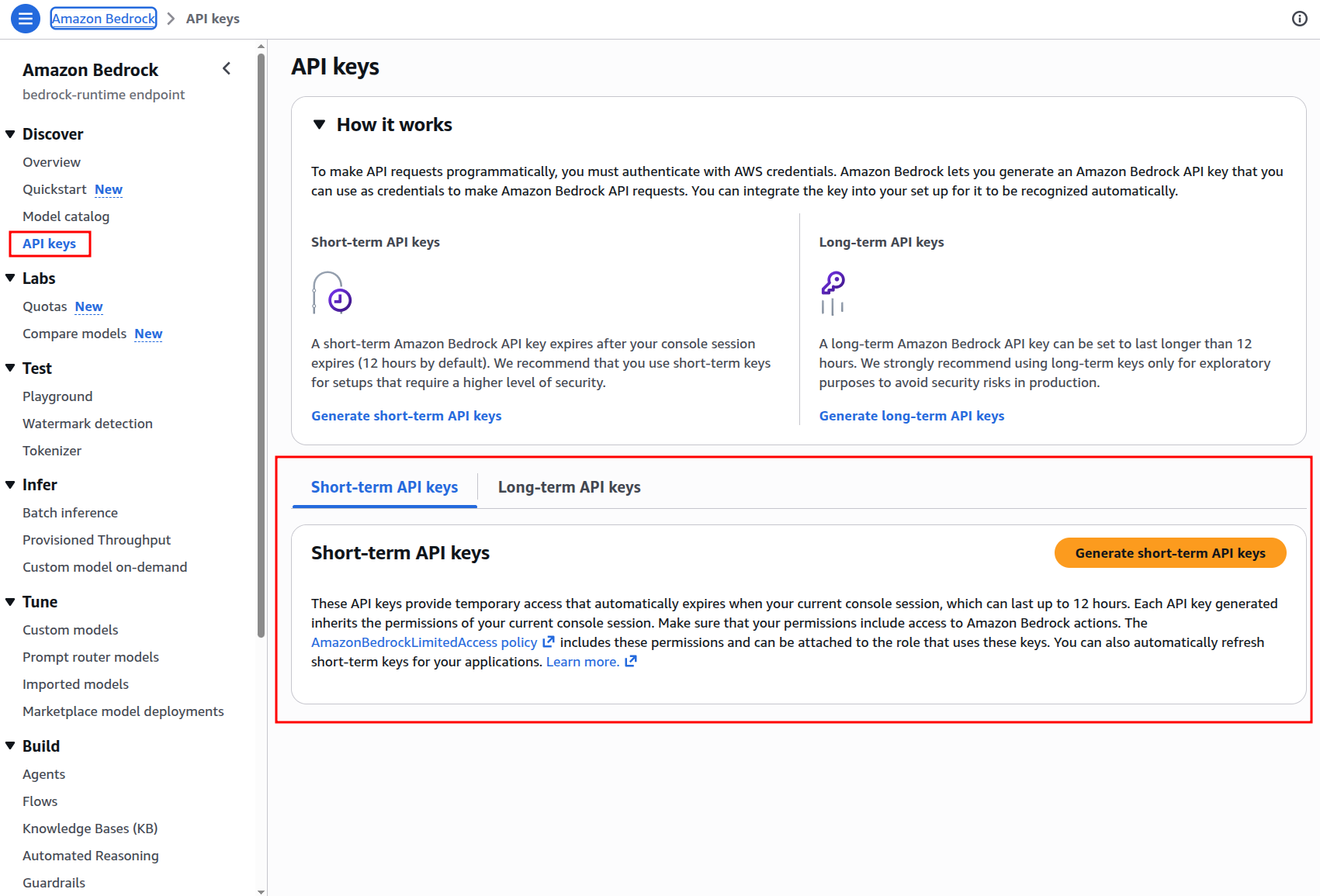Select API keys in the sidebar

point(49,244)
